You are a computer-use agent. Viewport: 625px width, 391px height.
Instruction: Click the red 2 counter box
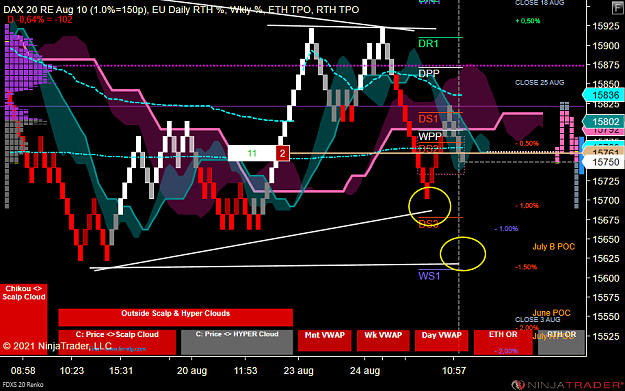[283, 153]
